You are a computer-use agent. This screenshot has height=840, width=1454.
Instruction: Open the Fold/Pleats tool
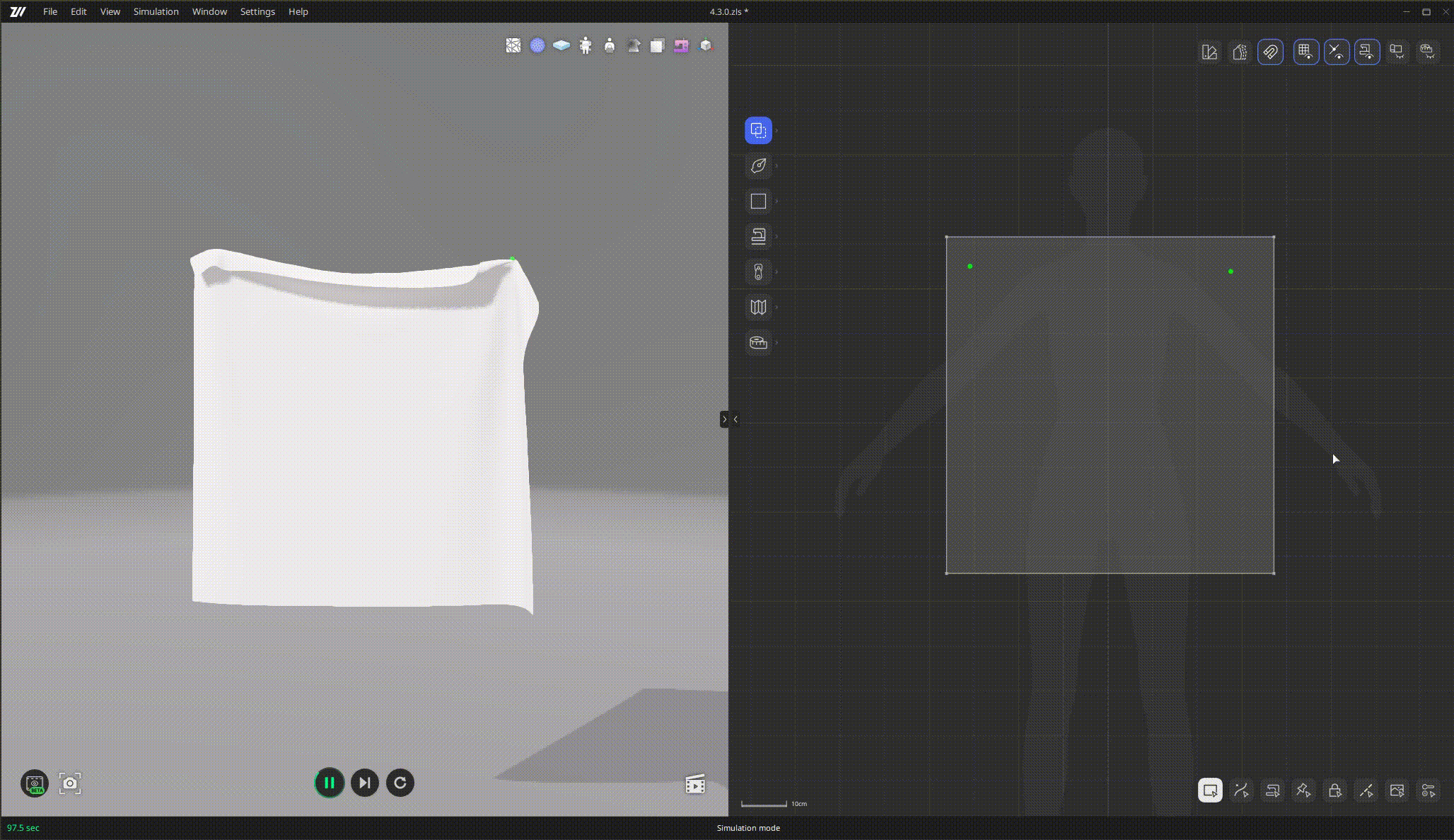pyautogui.click(x=757, y=306)
